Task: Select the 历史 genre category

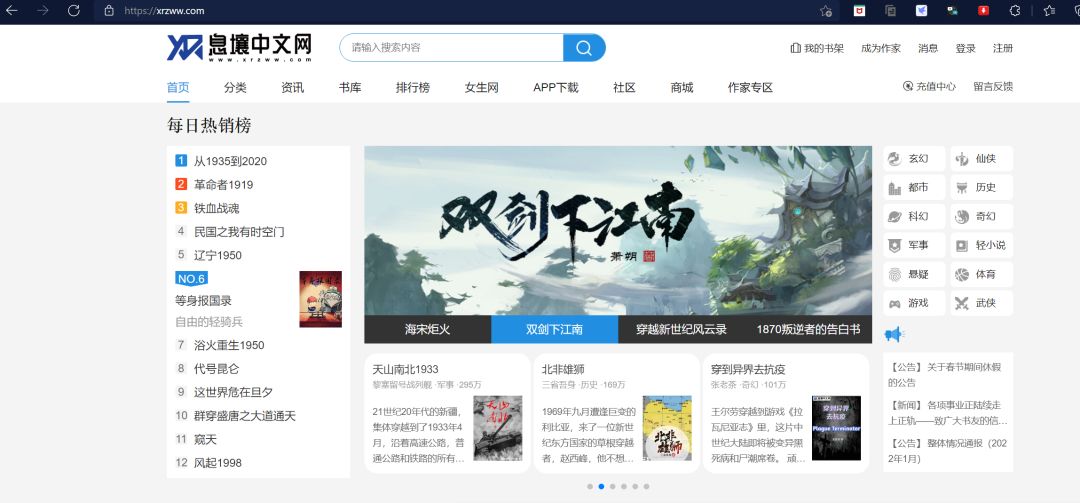Action: click(982, 187)
